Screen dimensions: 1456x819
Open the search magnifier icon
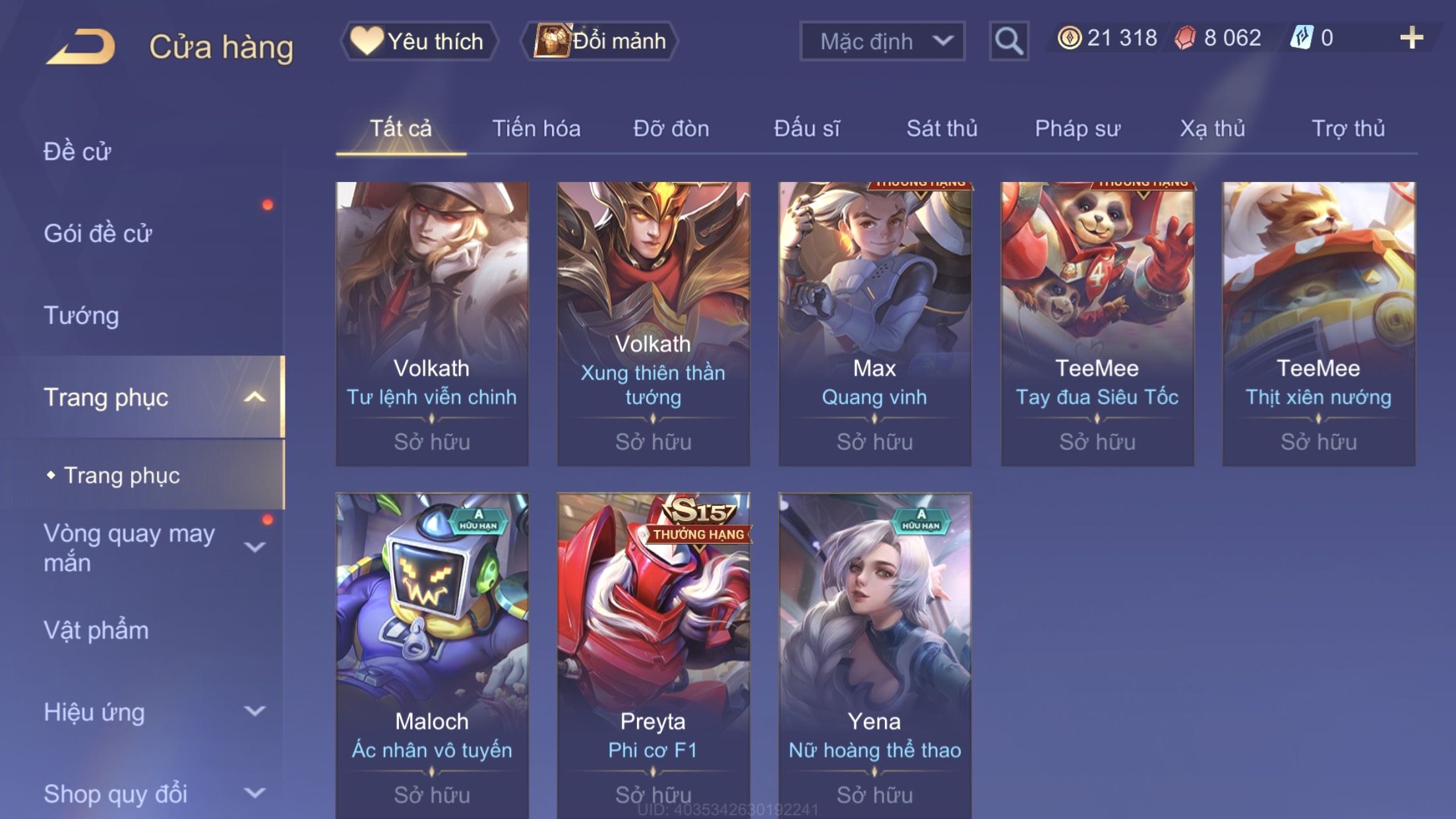1009,42
